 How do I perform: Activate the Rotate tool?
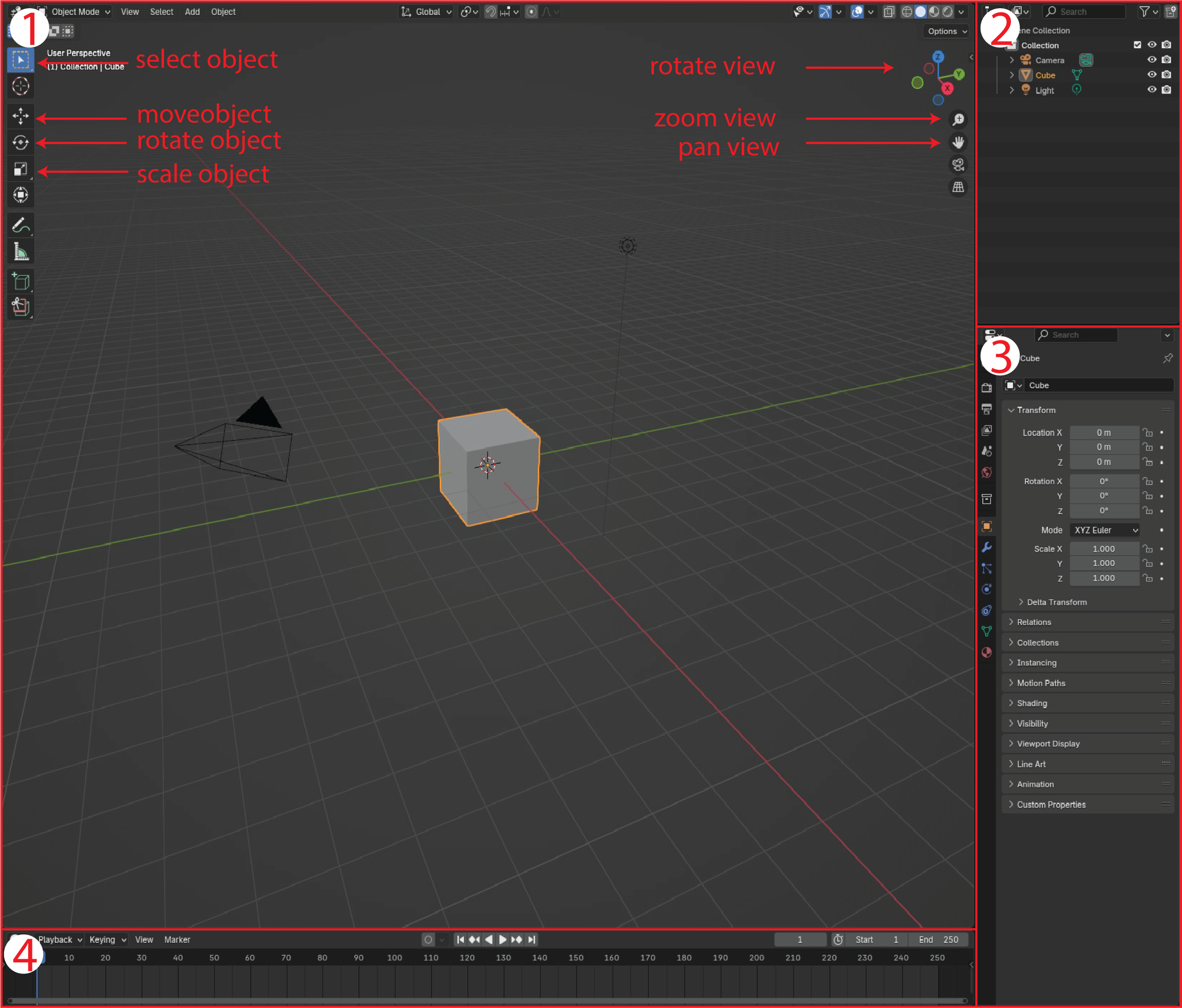[21, 143]
